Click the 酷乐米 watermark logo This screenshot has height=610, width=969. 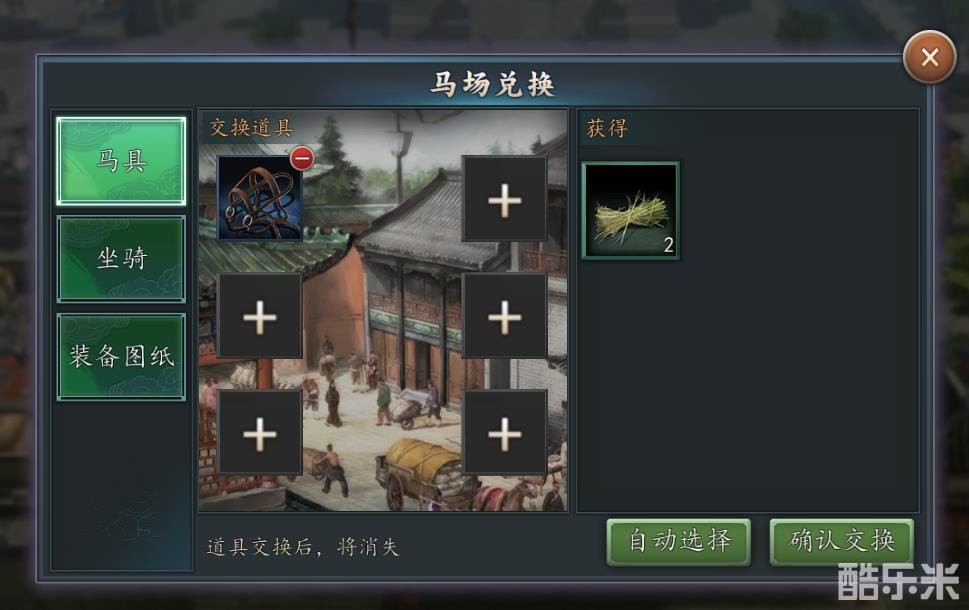pos(898,581)
